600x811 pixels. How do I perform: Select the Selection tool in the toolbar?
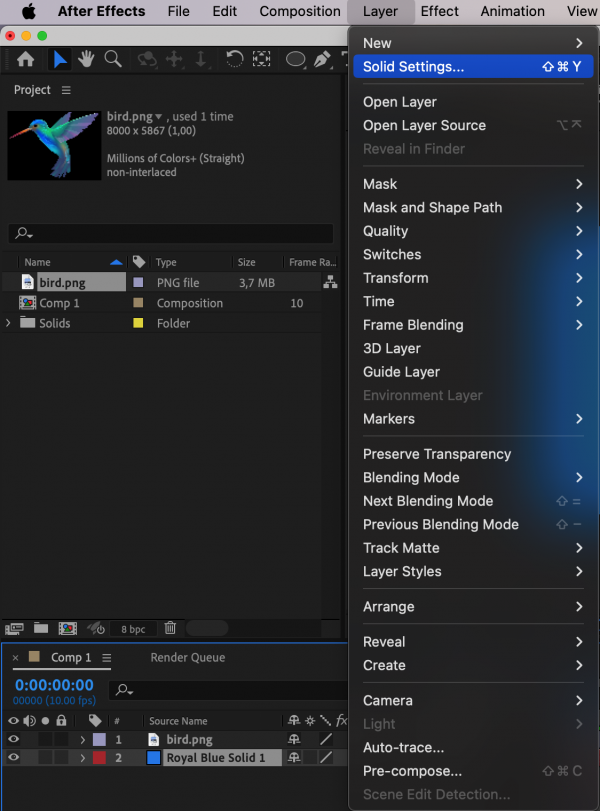pyautogui.click(x=58, y=60)
